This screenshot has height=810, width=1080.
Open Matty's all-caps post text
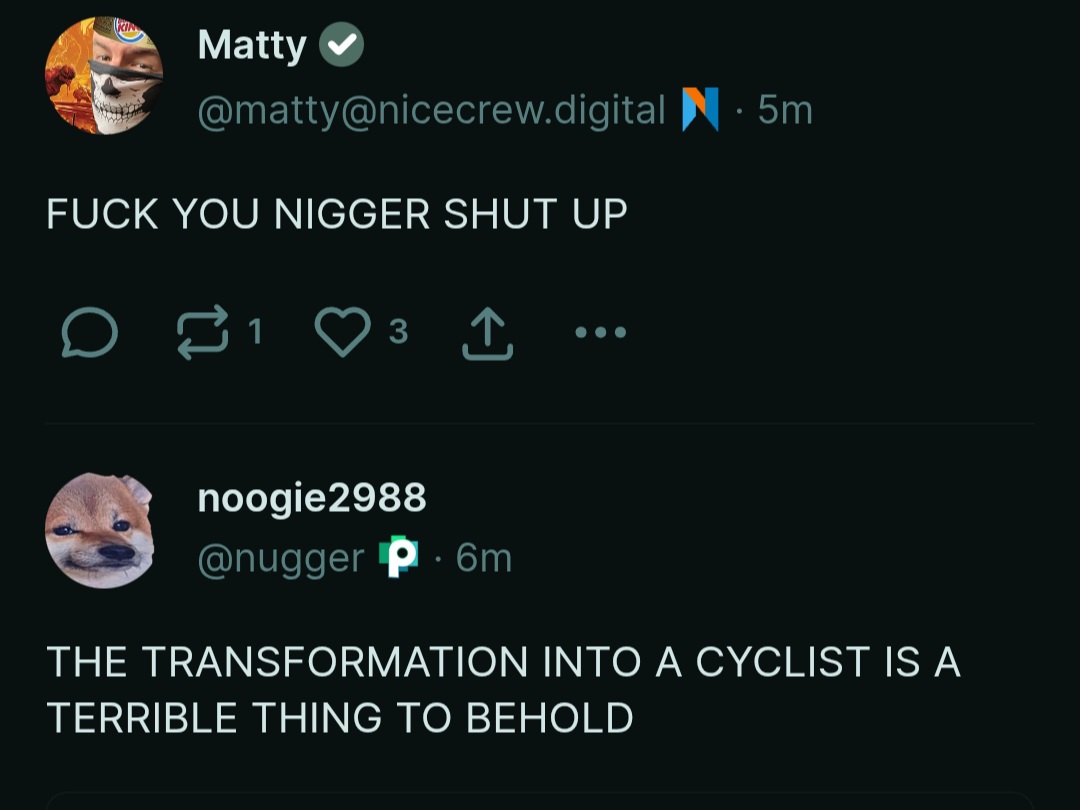pos(337,214)
